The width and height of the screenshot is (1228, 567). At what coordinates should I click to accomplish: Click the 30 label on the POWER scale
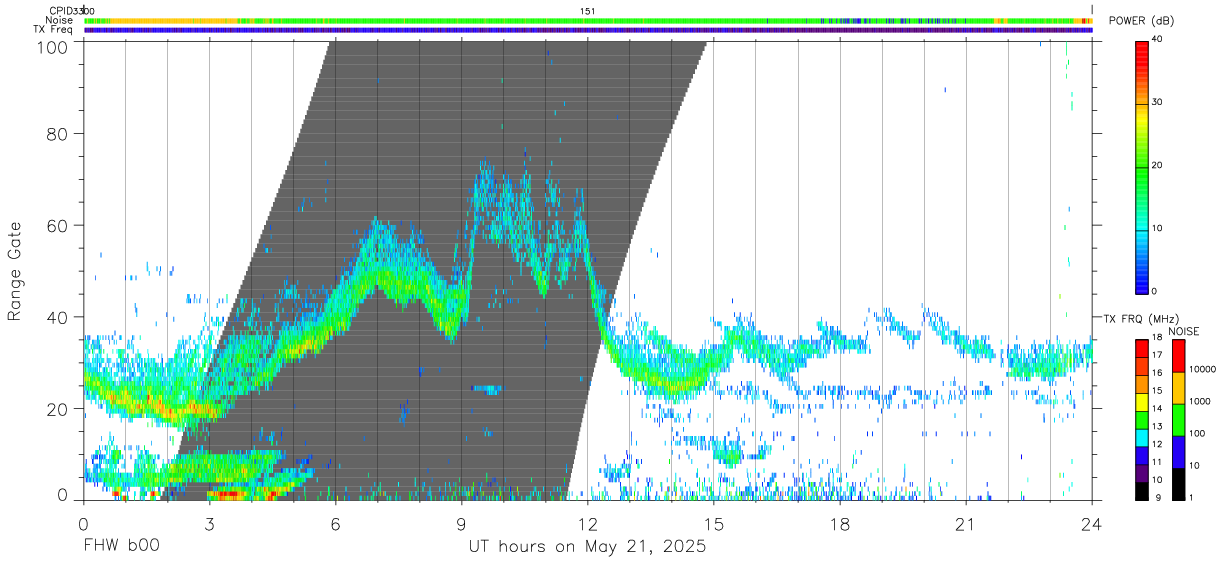tap(1157, 103)
